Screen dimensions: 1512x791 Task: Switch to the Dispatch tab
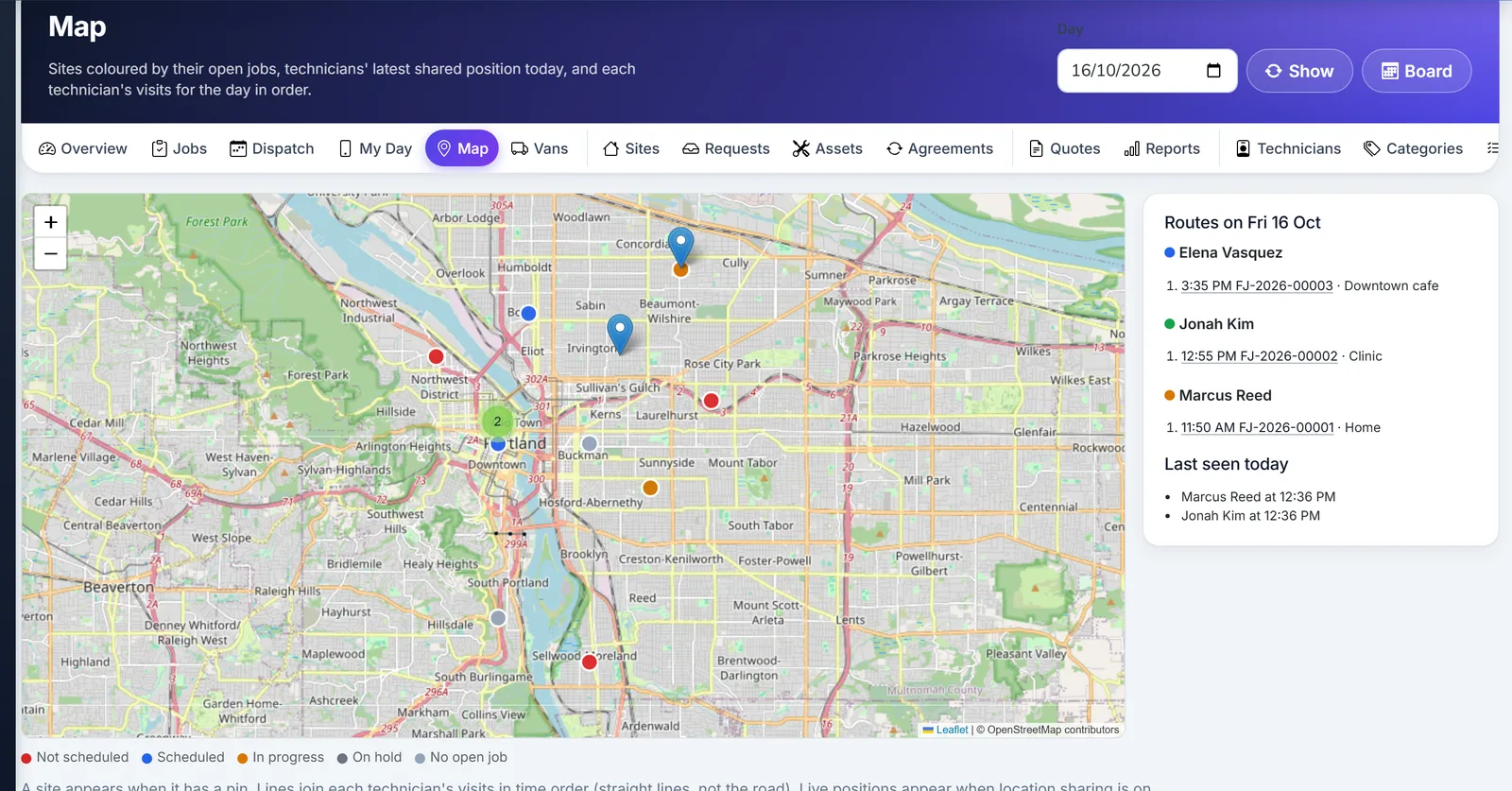pyautogui.click(x=272, y=148)
